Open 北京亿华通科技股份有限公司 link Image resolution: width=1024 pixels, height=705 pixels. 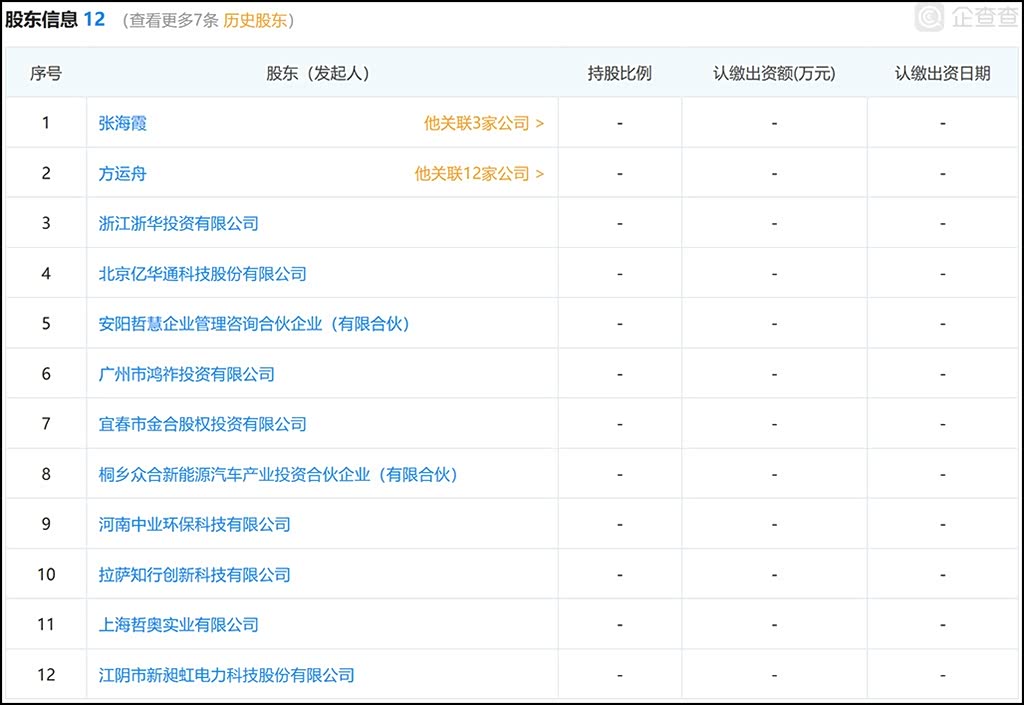tap(202, 273)
